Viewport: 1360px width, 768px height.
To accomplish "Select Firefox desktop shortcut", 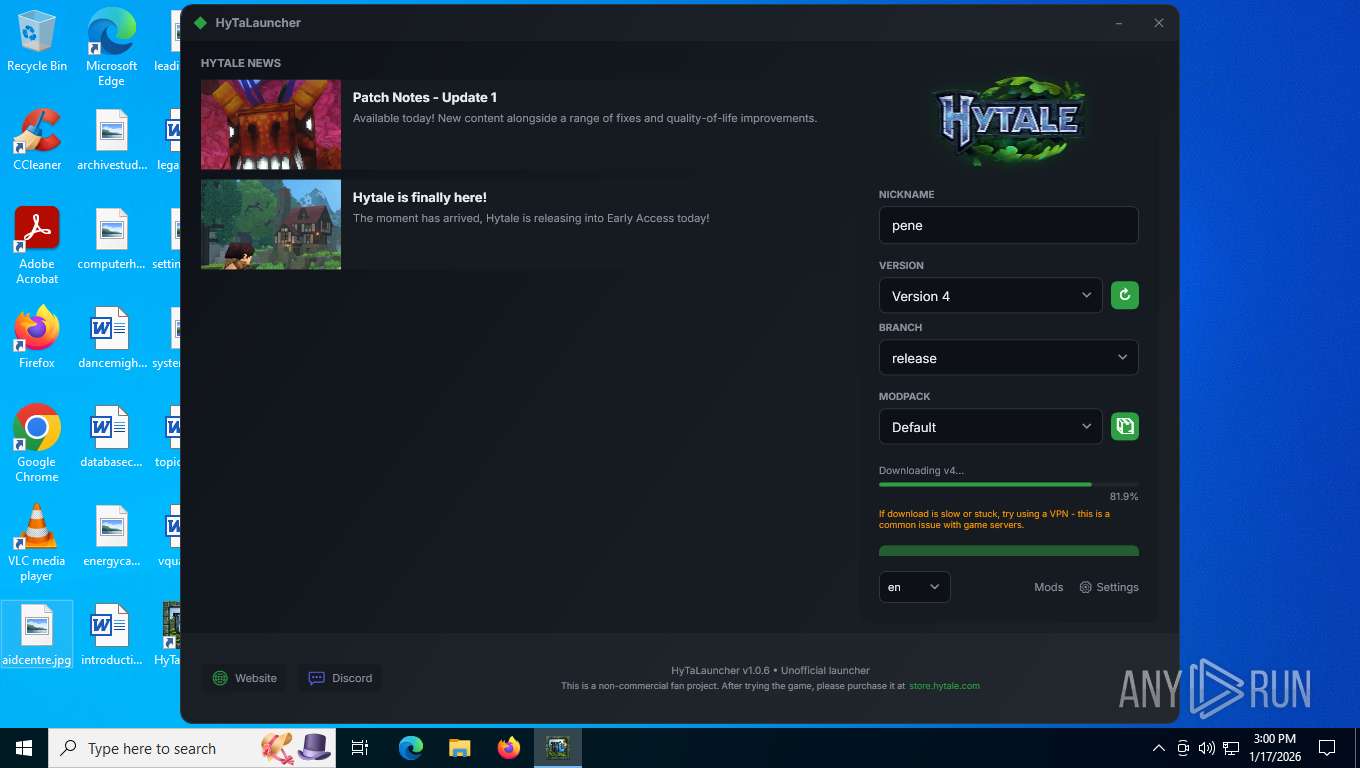I will tap(37, 338).
